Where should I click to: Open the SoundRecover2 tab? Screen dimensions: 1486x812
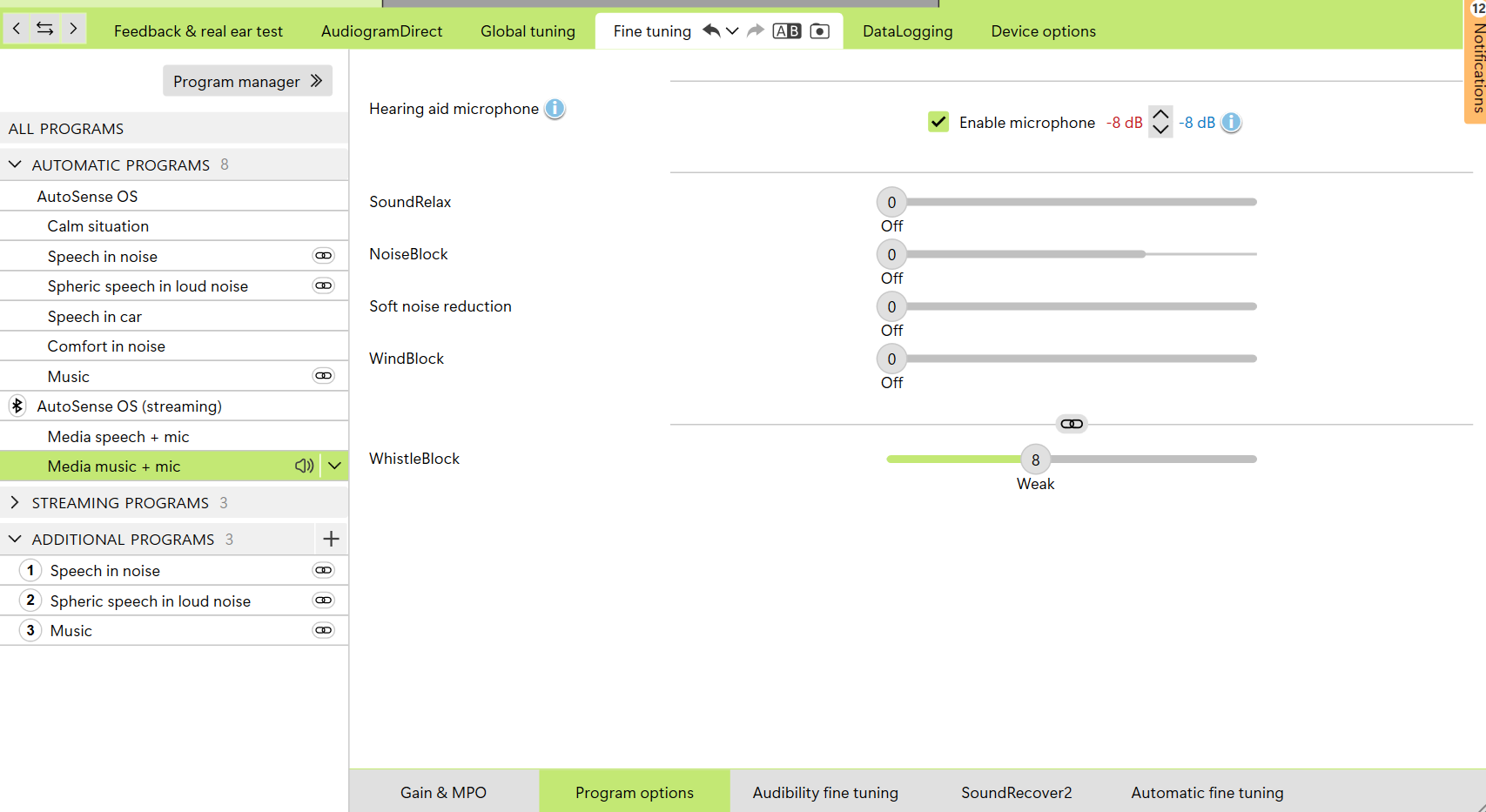point(1017,792)
